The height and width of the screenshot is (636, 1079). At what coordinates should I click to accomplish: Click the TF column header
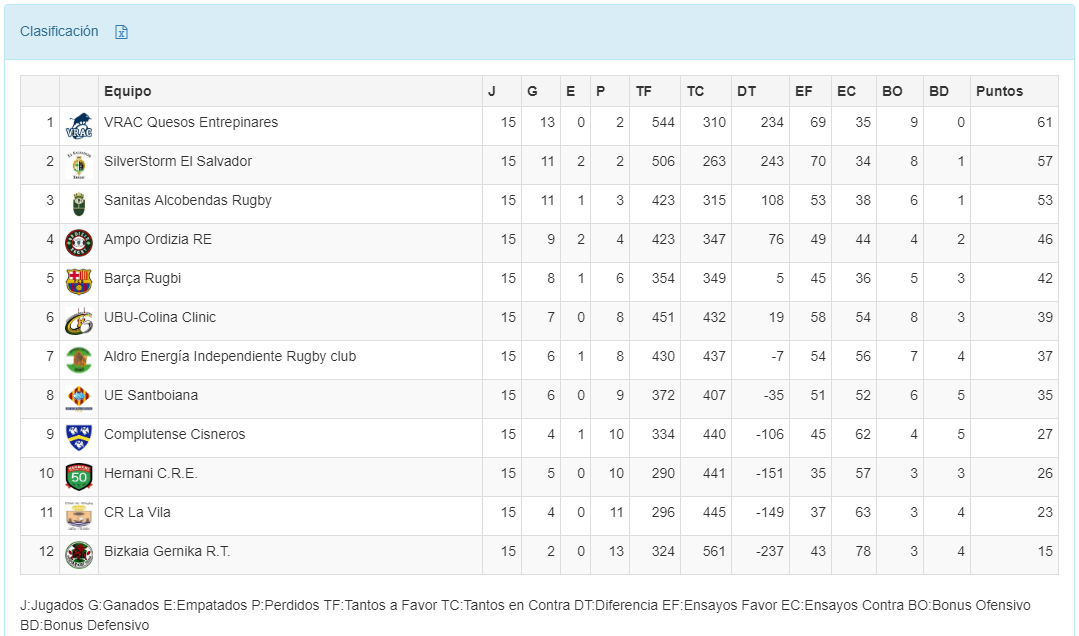click(x=644, y=91)
